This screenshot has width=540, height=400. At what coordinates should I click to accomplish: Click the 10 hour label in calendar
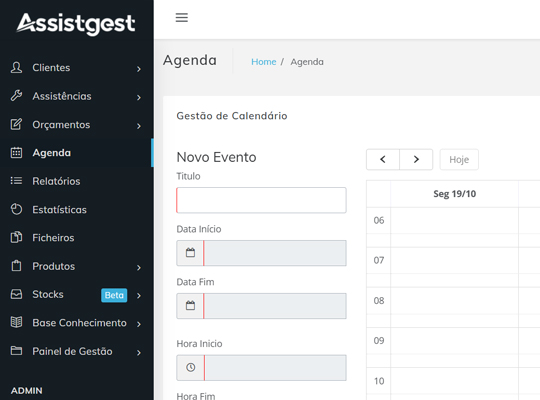pos(379,381)
